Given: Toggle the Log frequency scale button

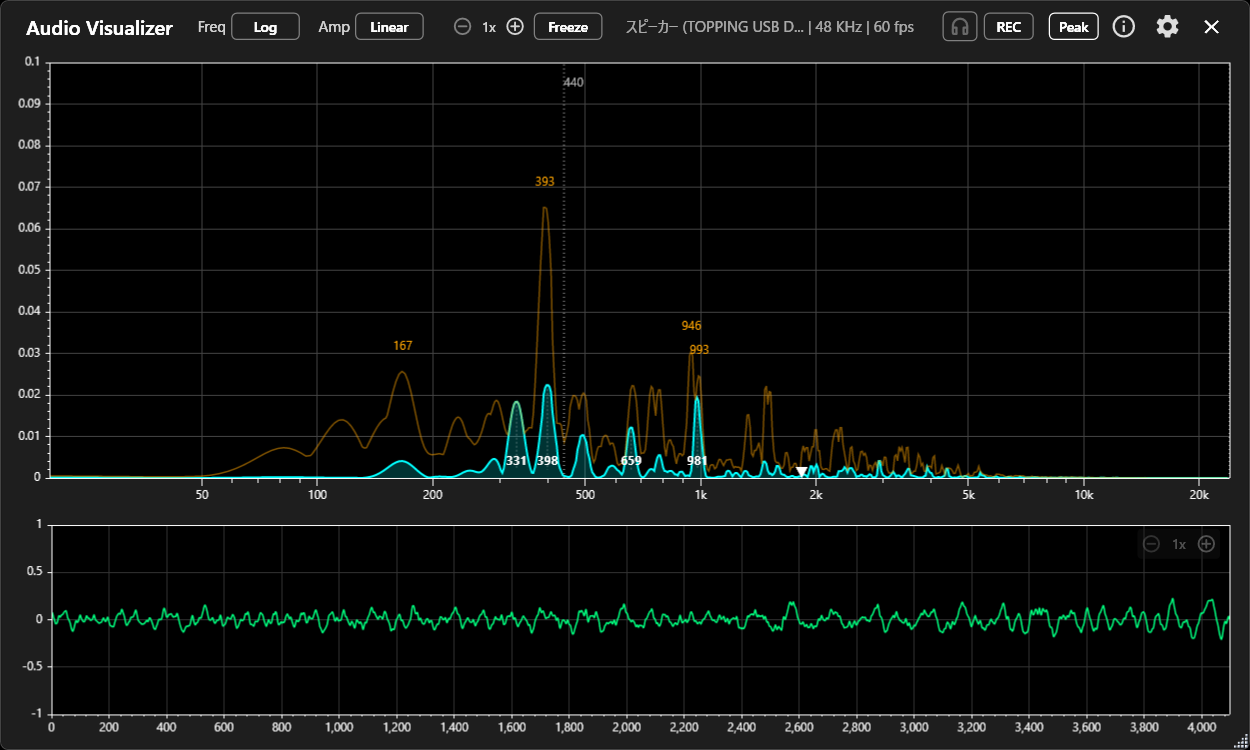Looking at the screenshot, I should point(265,27).
